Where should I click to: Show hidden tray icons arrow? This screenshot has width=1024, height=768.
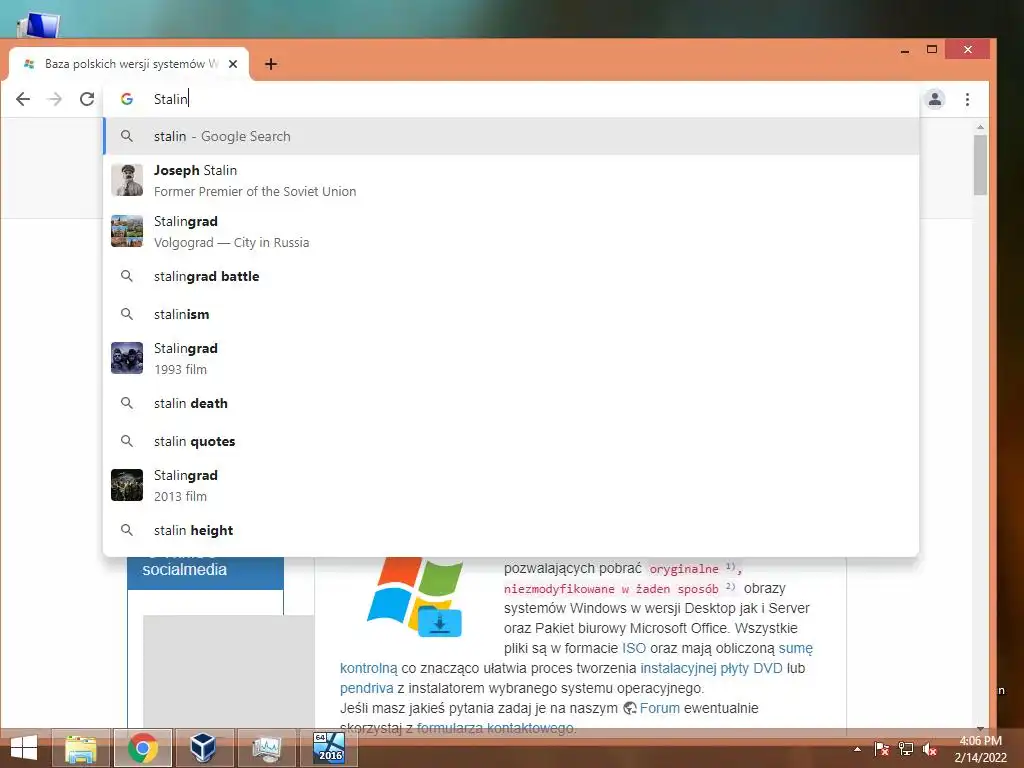[x=857, y=749]
